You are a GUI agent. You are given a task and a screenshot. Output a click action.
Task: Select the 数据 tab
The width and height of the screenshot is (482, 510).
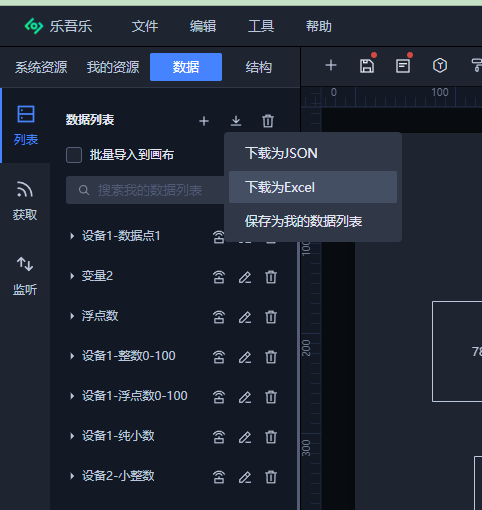point(186,67)
